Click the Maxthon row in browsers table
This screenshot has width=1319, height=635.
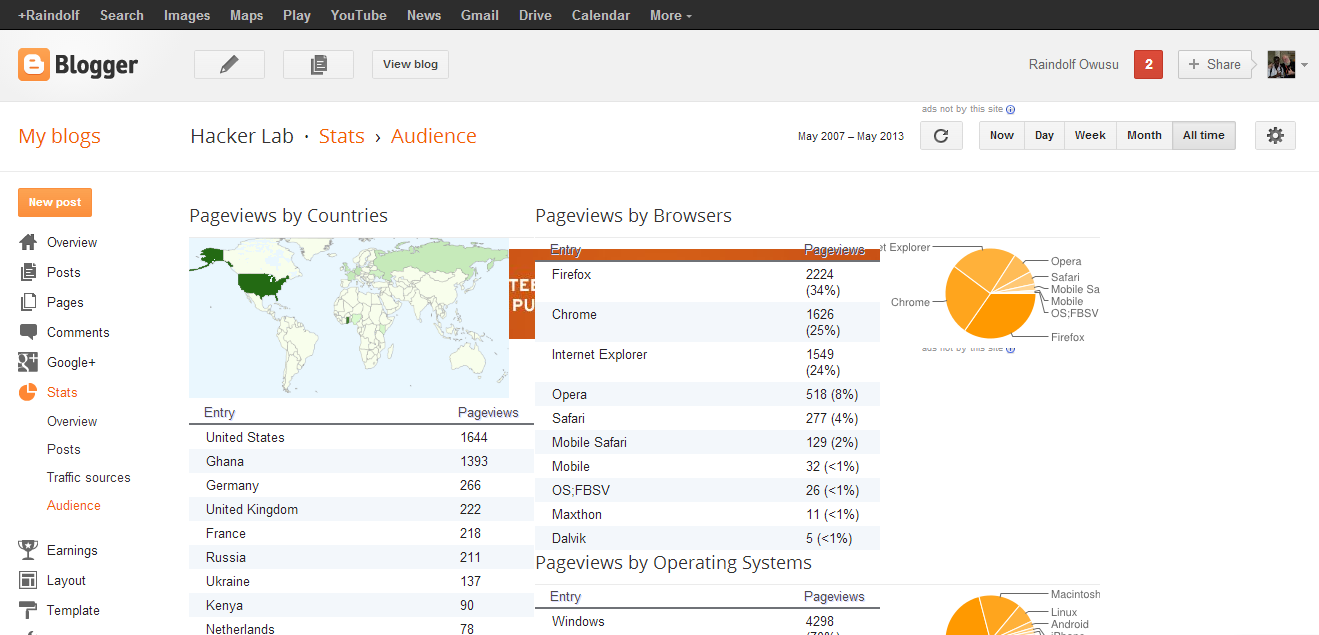(x=707, y=514)
